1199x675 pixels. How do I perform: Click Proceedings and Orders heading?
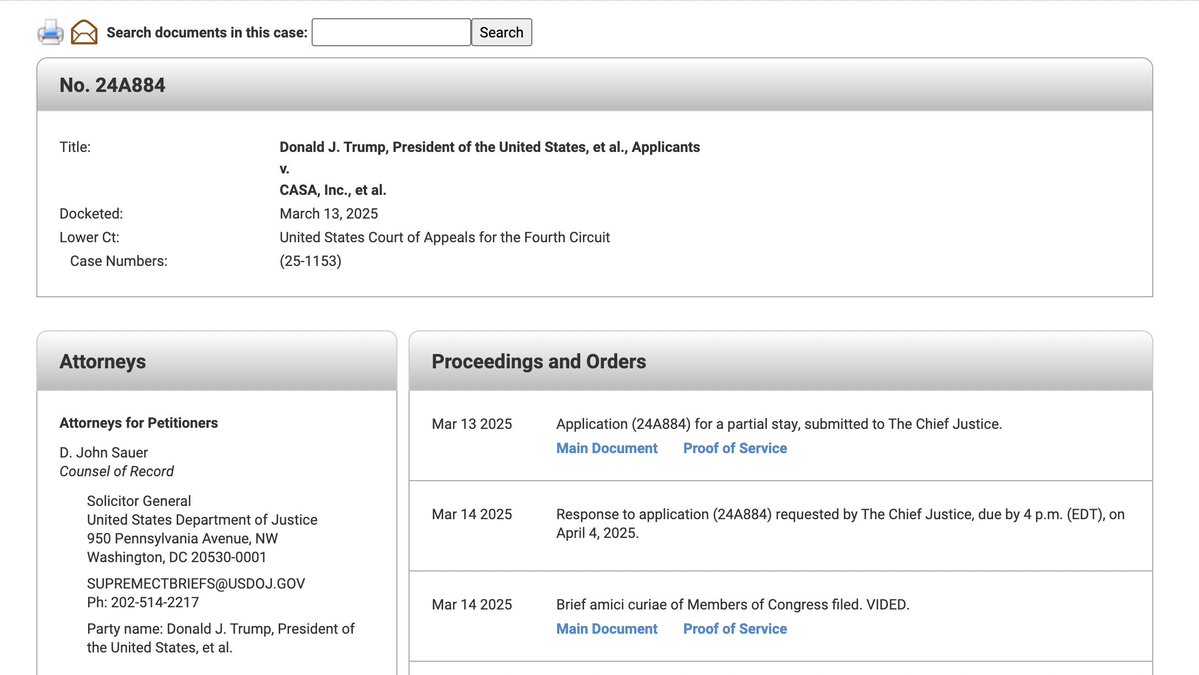538,362
